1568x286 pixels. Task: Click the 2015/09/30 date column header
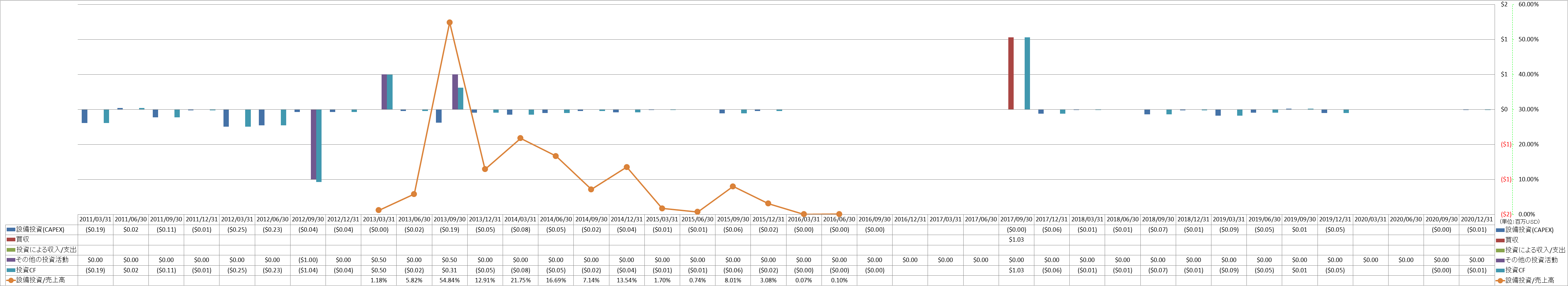[x=733, y=220]
